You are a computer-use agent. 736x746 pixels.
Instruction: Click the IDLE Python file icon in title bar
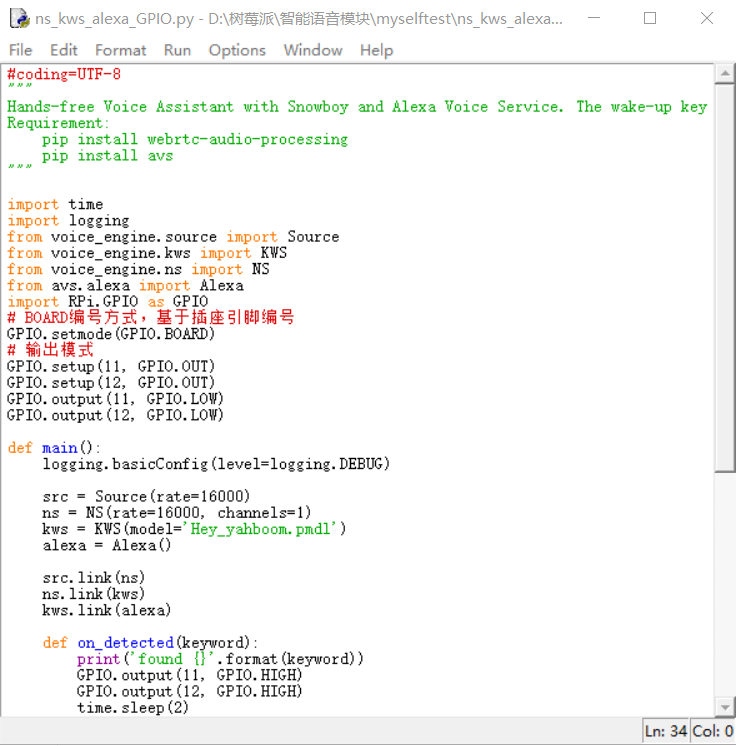[x=20, y=19]
